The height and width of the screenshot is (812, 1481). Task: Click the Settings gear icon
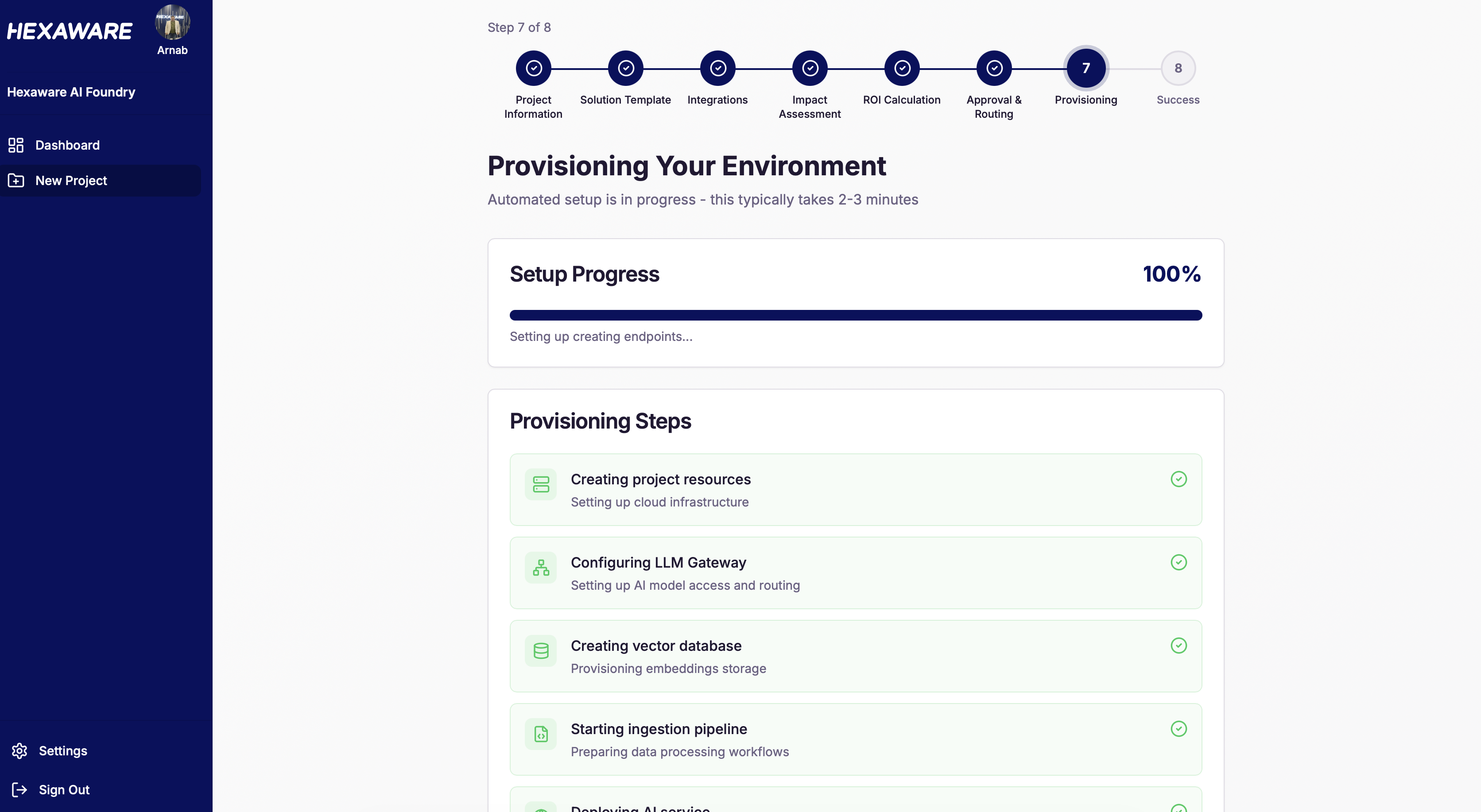20,750
